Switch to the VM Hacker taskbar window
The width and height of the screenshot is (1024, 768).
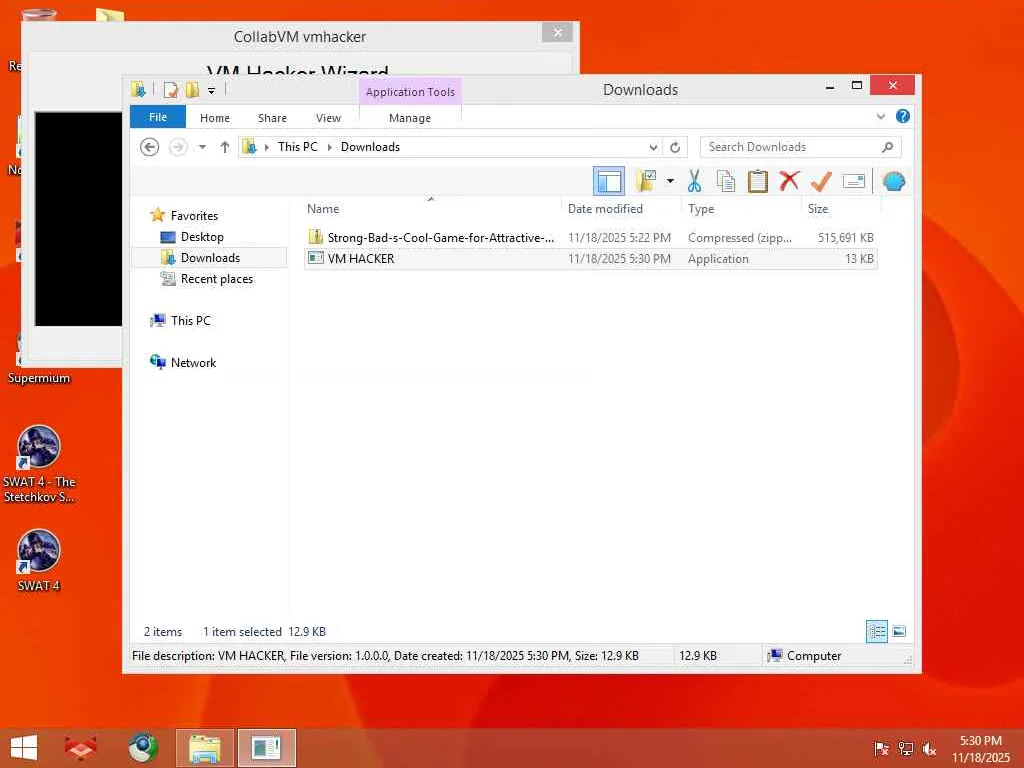[266, 748]
